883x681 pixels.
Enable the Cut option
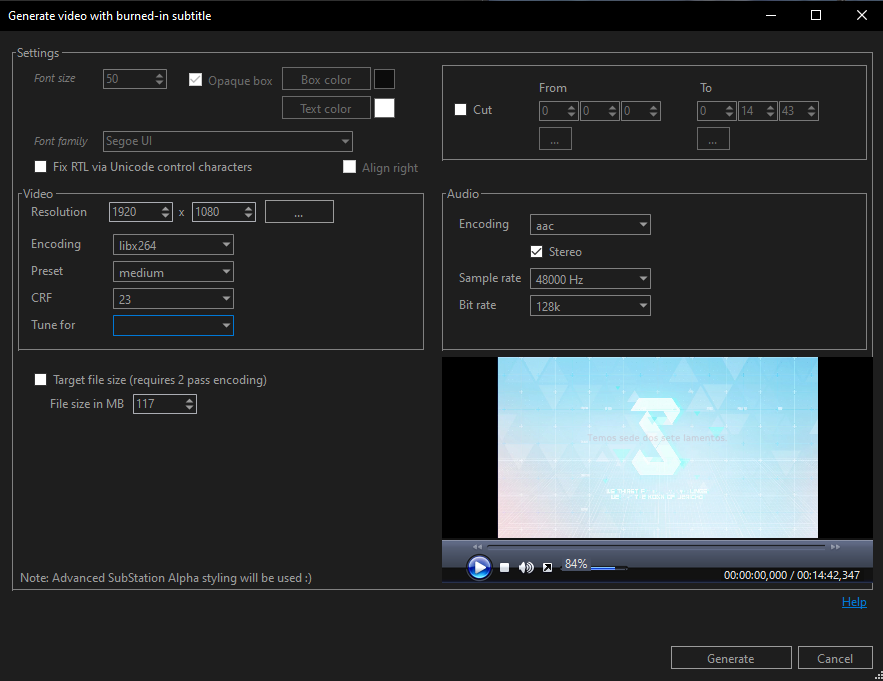461,110
